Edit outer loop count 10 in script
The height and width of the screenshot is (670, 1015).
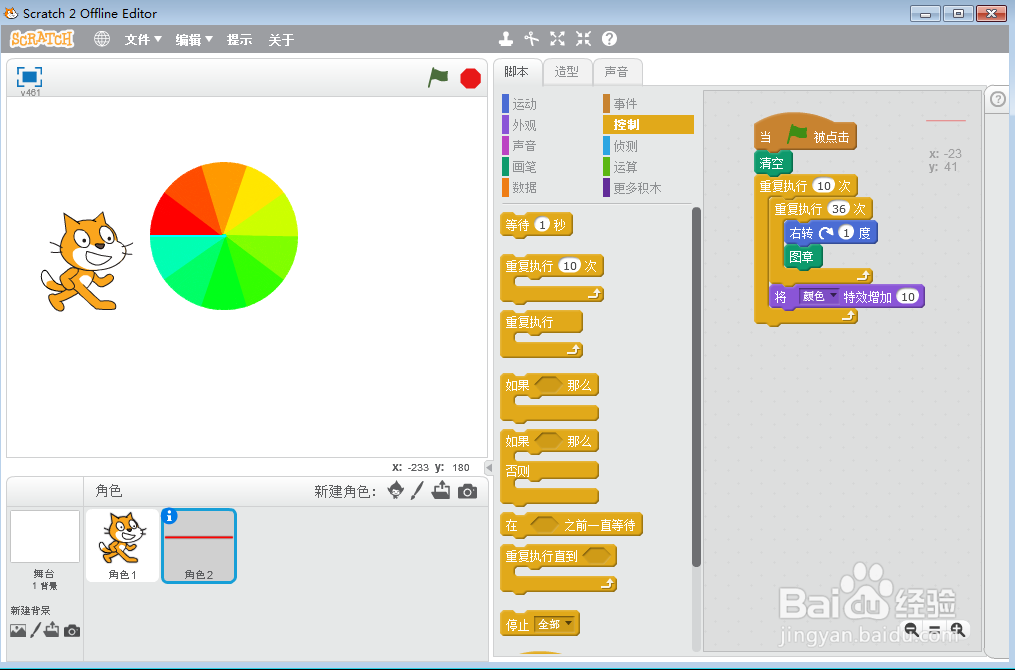823,186
